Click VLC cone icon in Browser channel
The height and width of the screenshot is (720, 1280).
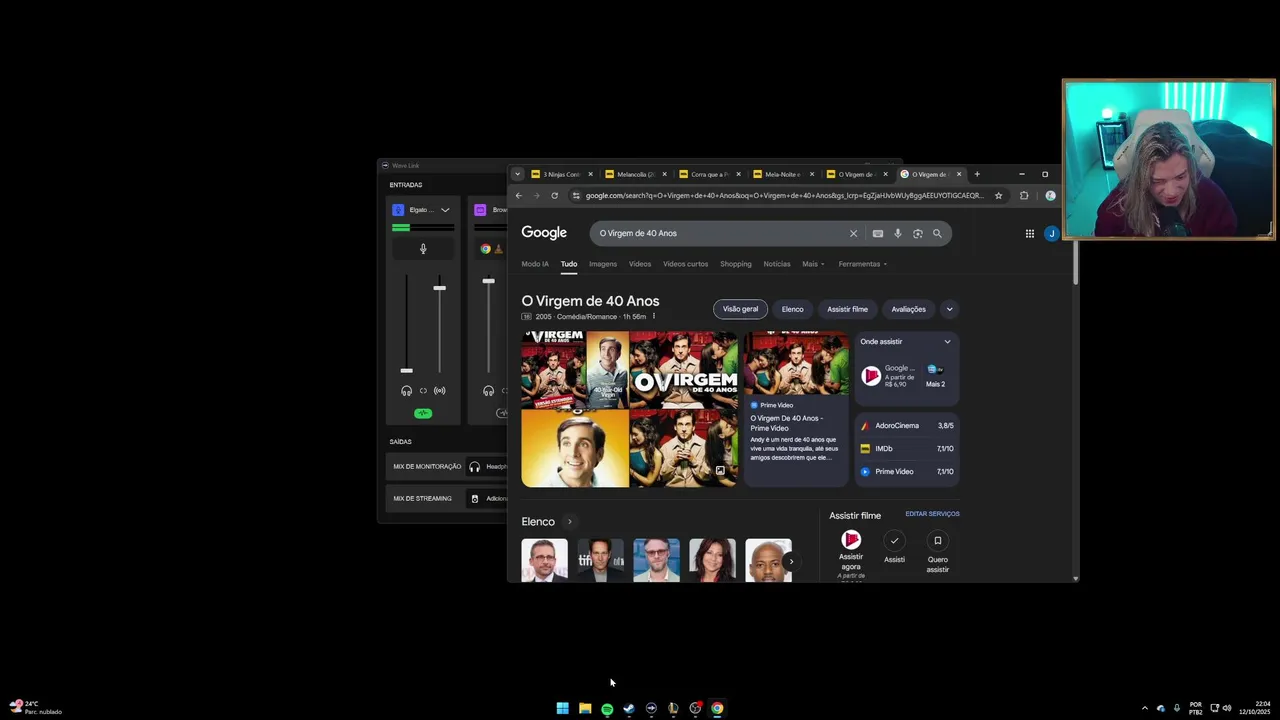[x=498, y=249]
